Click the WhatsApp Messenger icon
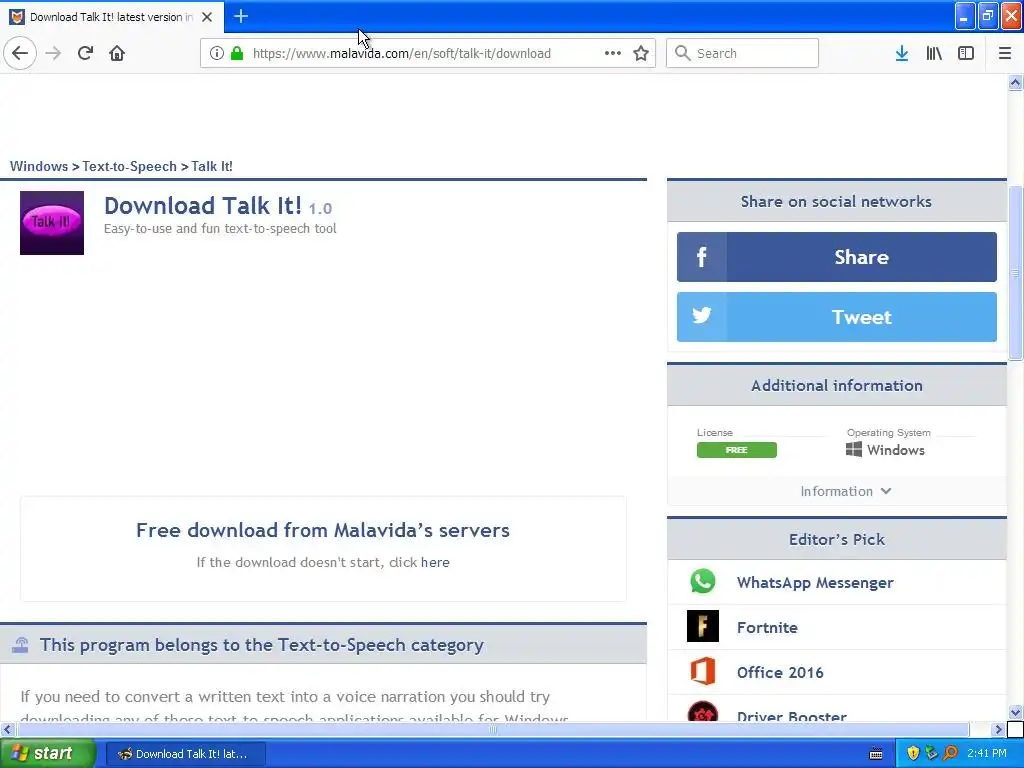Viewport: 1024px width, 768px height. [x=703, y=581]
